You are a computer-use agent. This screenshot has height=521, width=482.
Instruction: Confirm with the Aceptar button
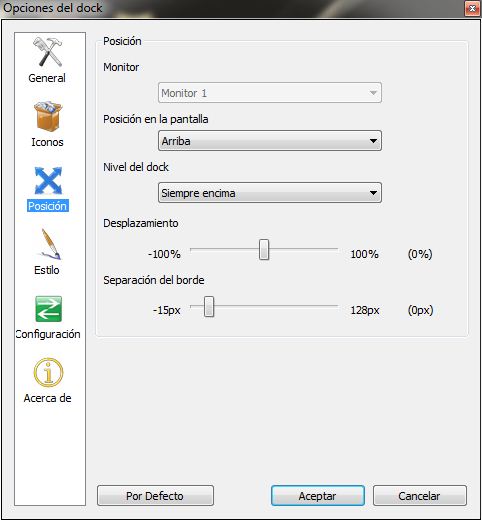[x=318, y=496]
